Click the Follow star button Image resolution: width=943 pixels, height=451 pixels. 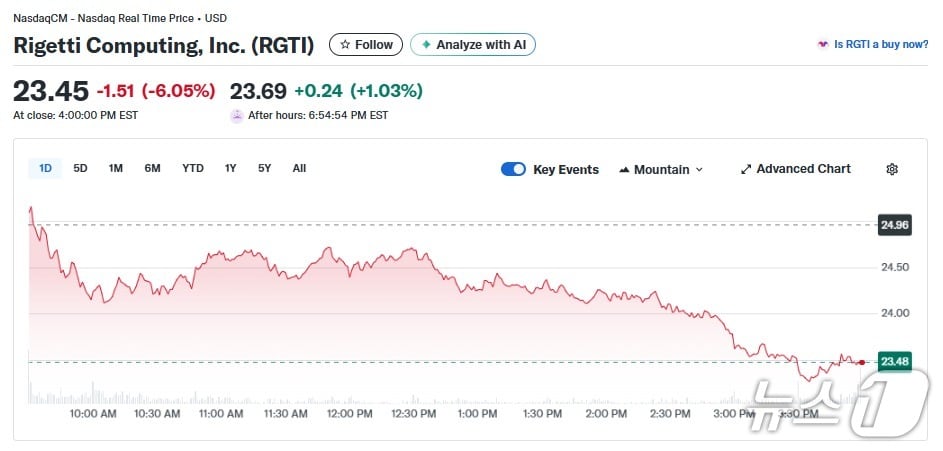tap(366, 45)
